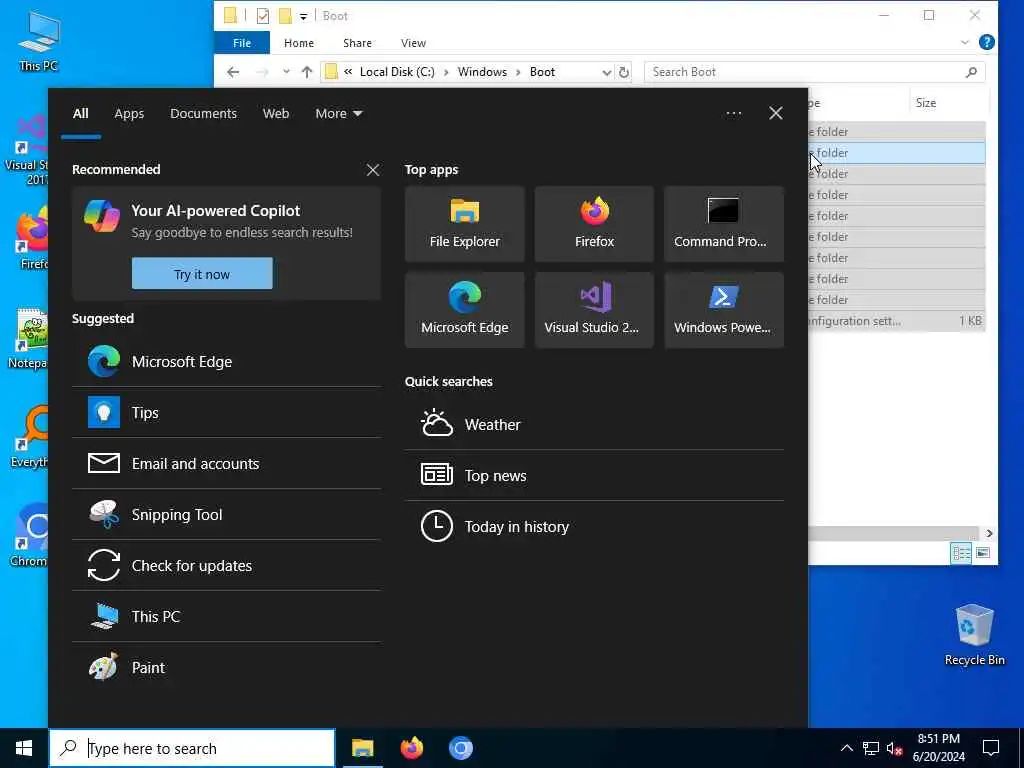Click Local Disk (C:) in the path
The image size is (1024, 768).
[396, 72]
